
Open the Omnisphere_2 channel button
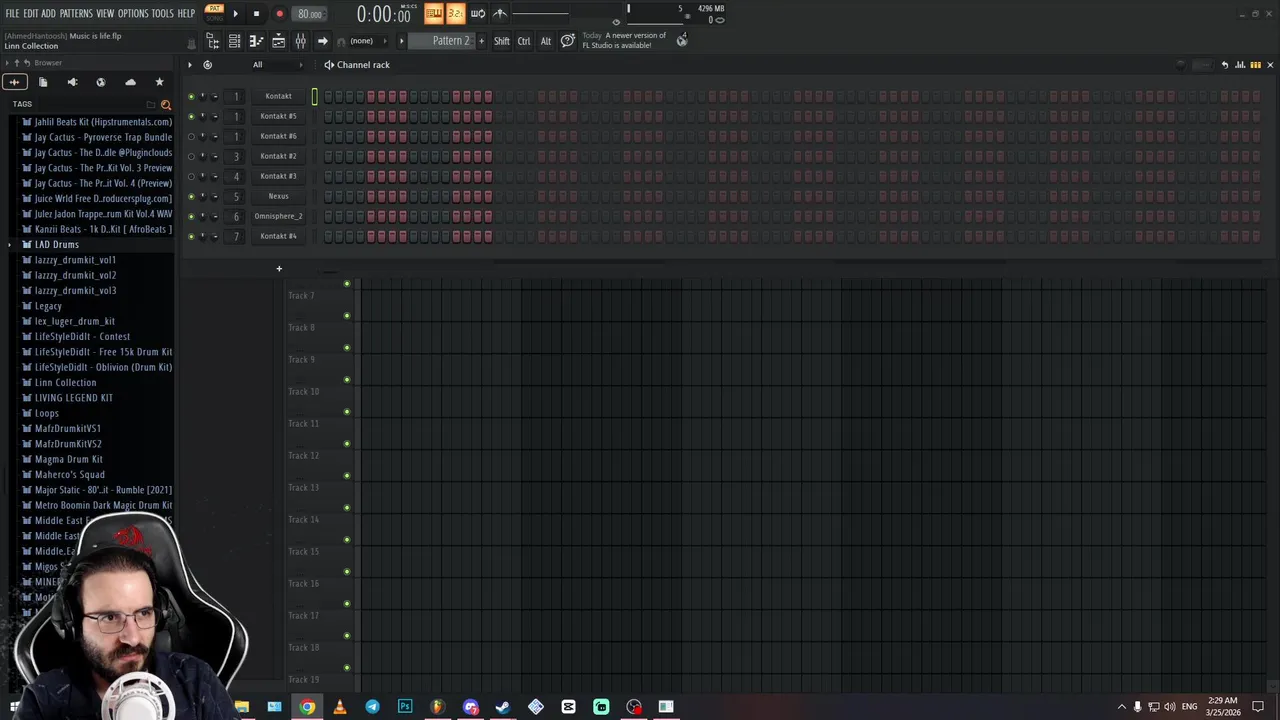(x=278, y=217)
